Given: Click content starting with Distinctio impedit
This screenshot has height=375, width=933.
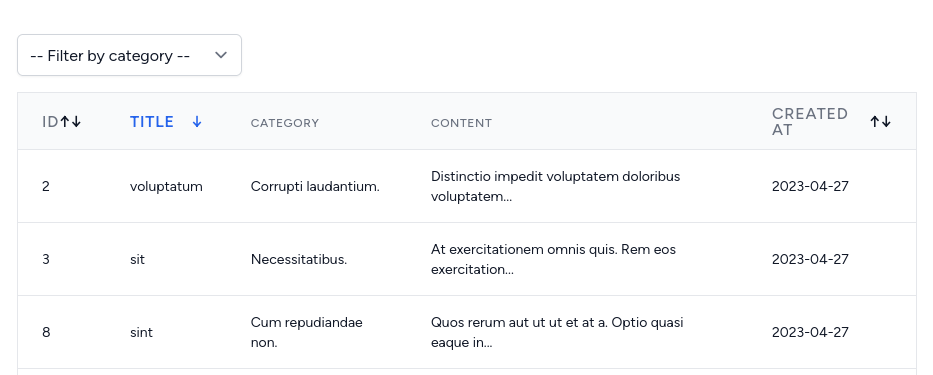Looking at the screenshot, I should click(555, 186).
